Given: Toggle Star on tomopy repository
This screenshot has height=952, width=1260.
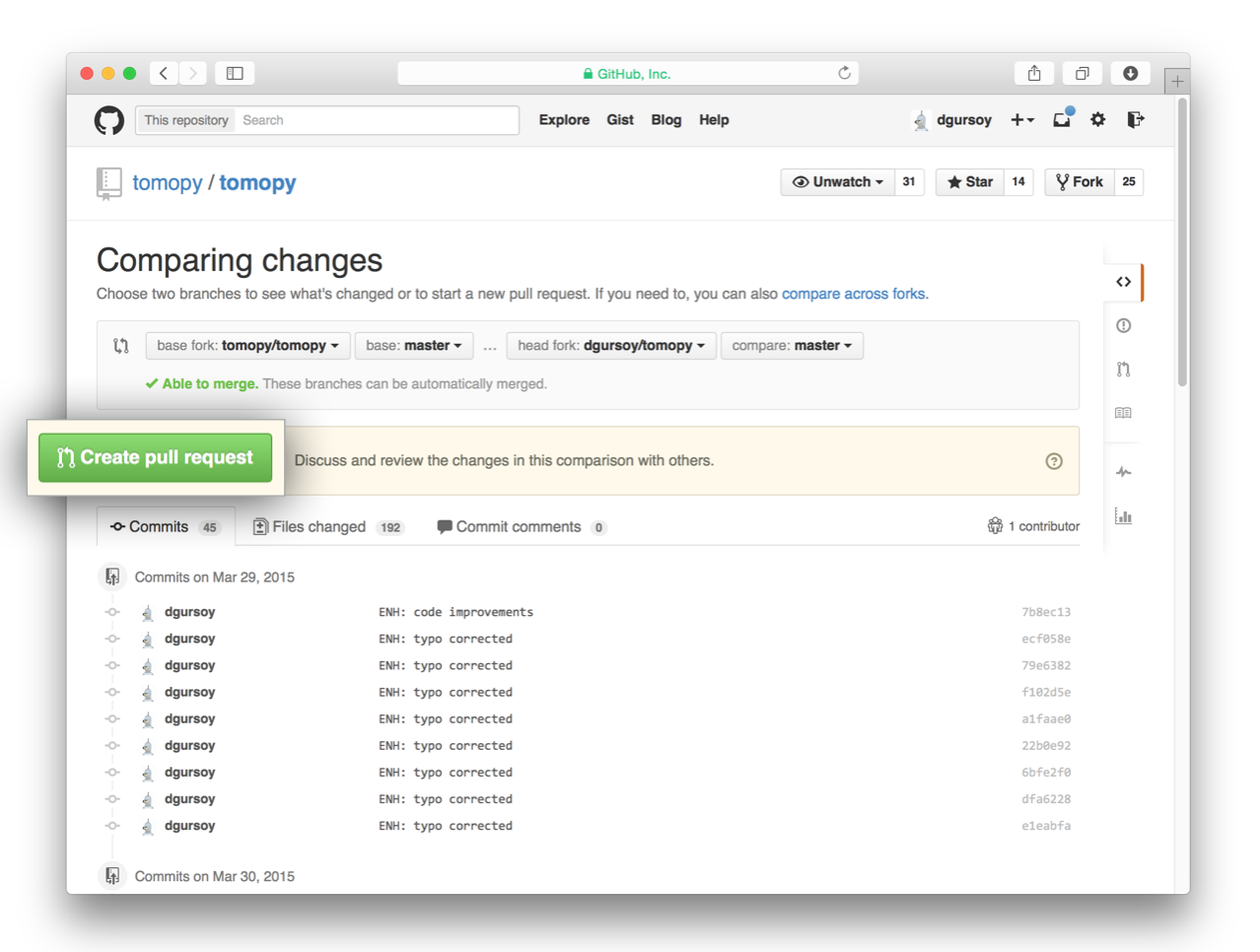Looking at the screenshot, I should [x=970, y=182].
